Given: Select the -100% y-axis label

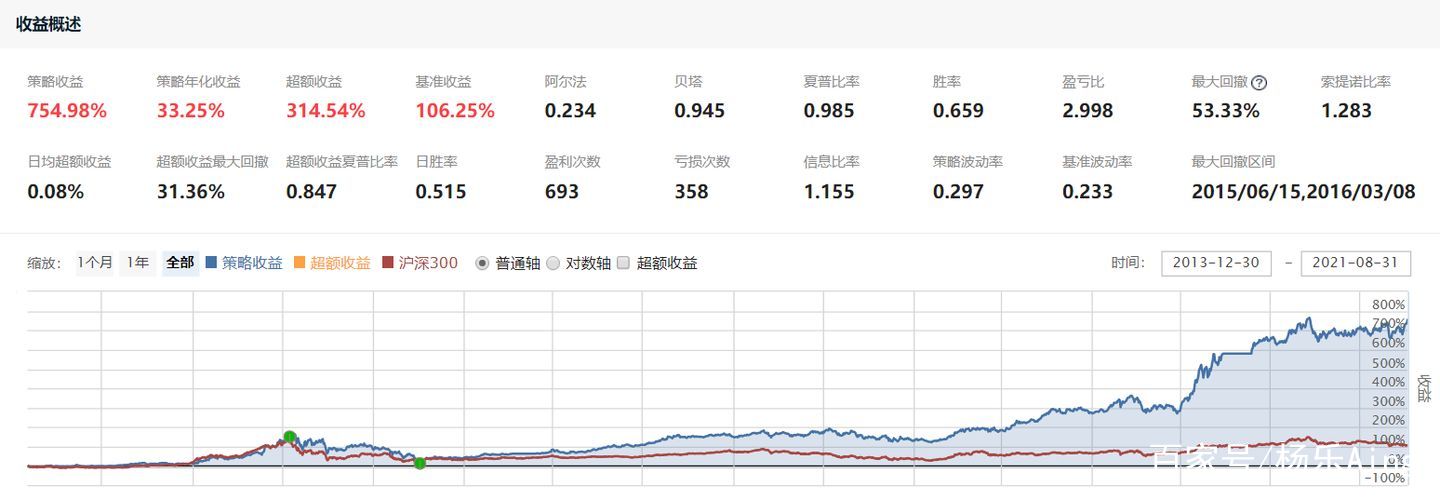Looking at the screenshot, I should (1386, 478).
